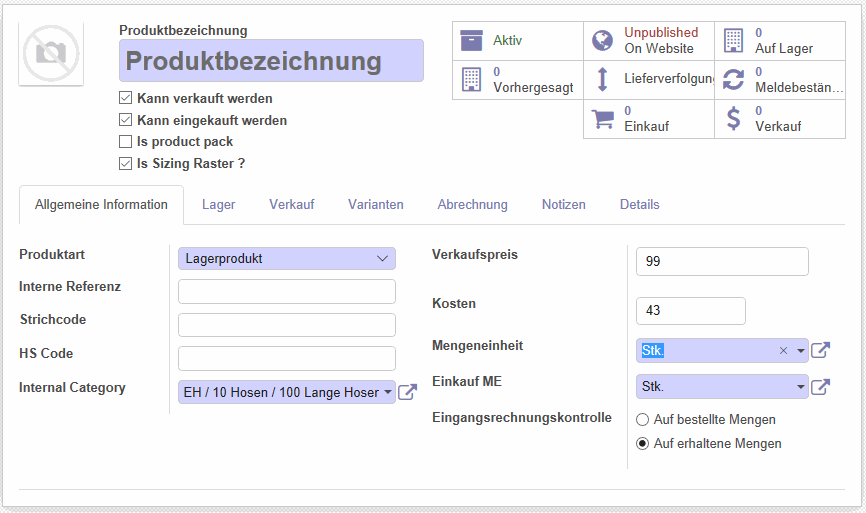Toggle Is Sizing Raster checkbox
Screen dimensions: 866x513
125,163
